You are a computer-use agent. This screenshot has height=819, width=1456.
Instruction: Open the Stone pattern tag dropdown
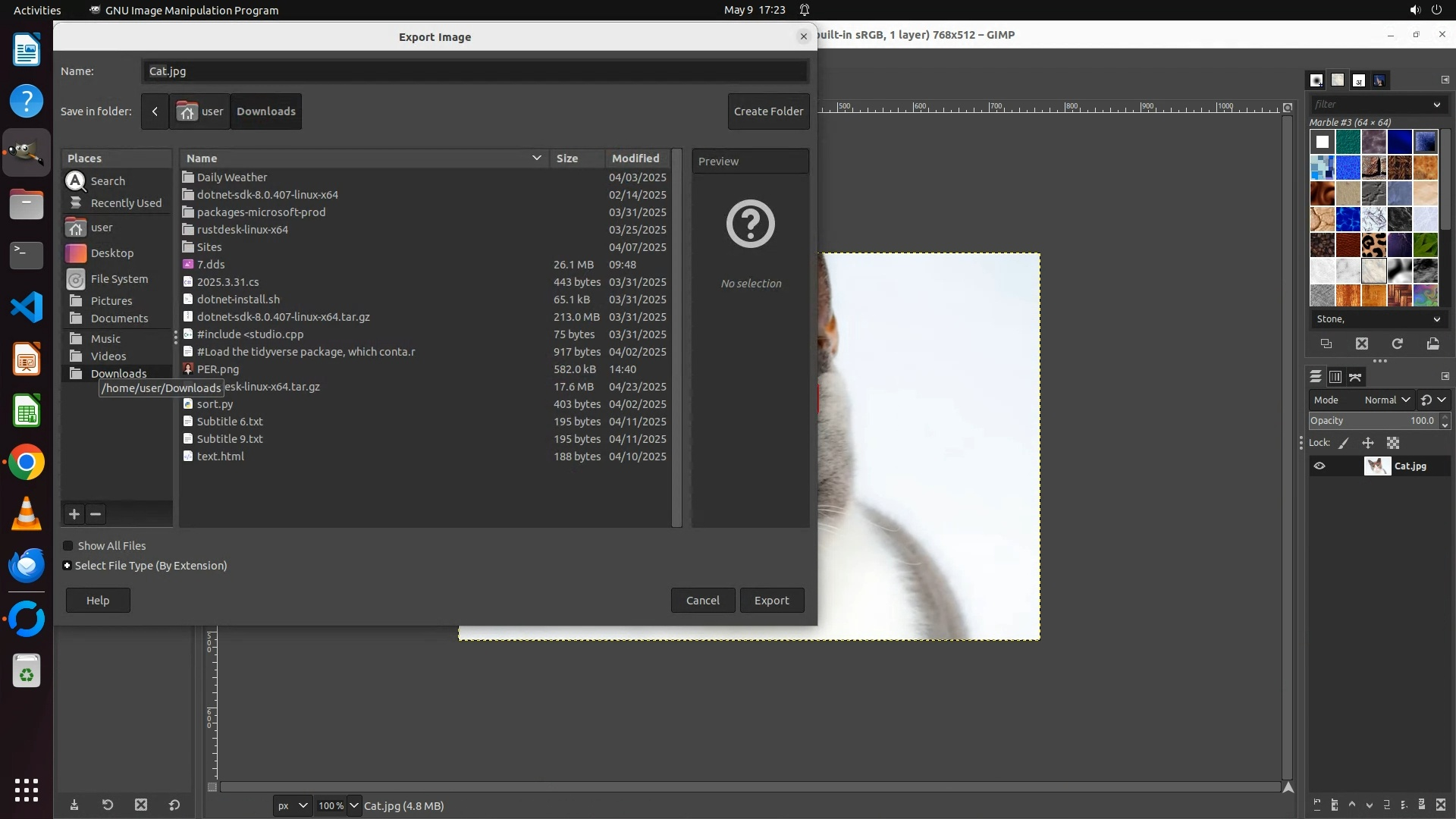coord(1436,319)
